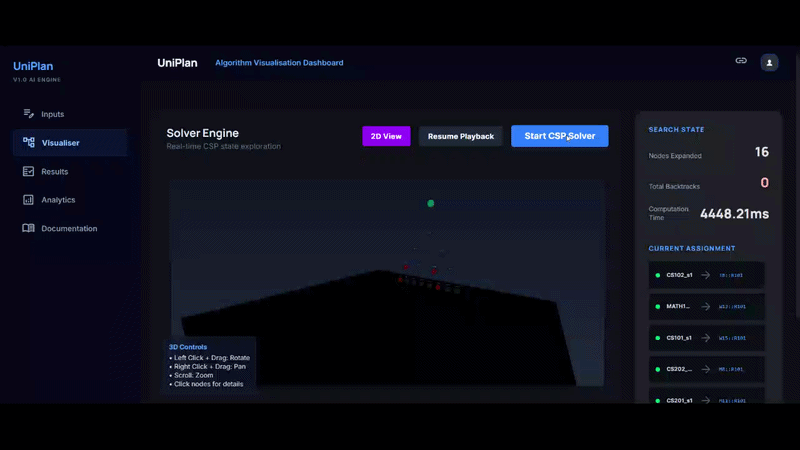Click the Documentation book icon

[x=29, y=228]
